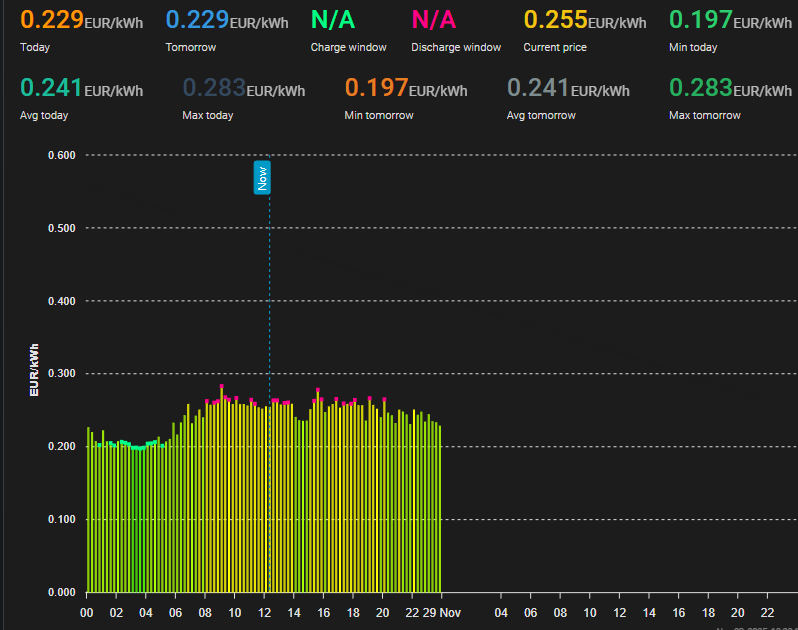Screen dimensions: 798x630
Task: Click the 00 hour label on x-axis
Action: click(87, 612)
